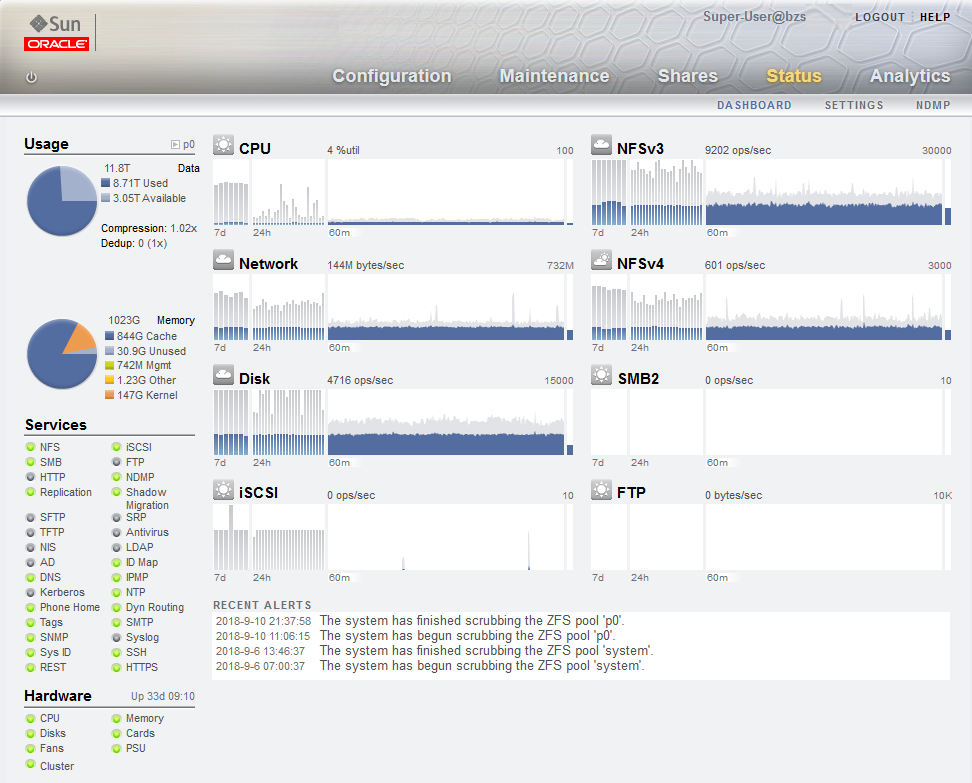Click the SSH service status light
Screen dimensions: 972x783
116,652
